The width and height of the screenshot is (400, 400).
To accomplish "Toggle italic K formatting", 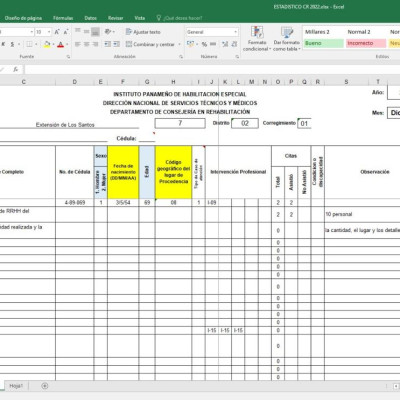I will pos(4,44).
